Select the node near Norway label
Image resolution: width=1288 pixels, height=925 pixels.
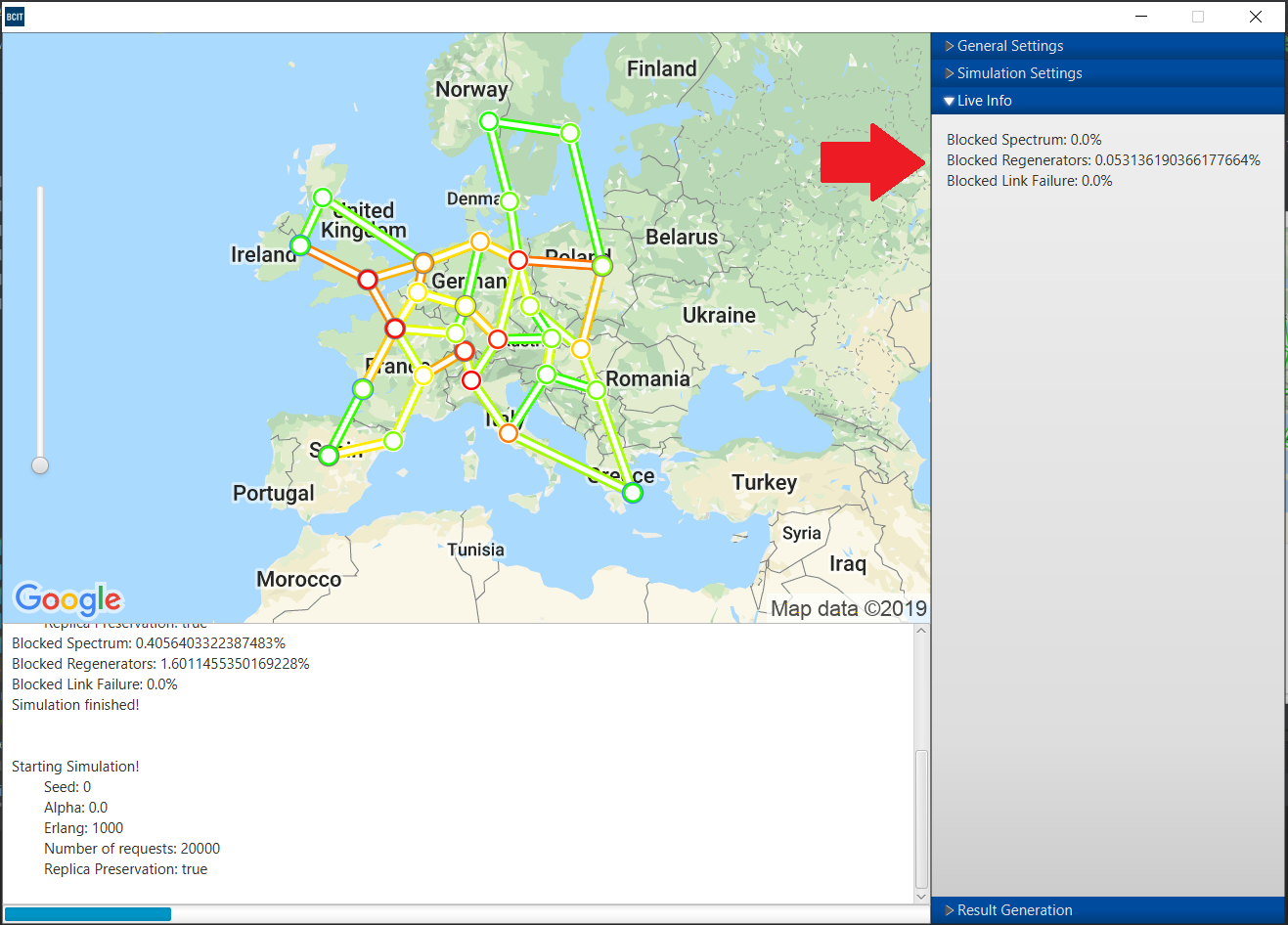click(x=489, y=121)
